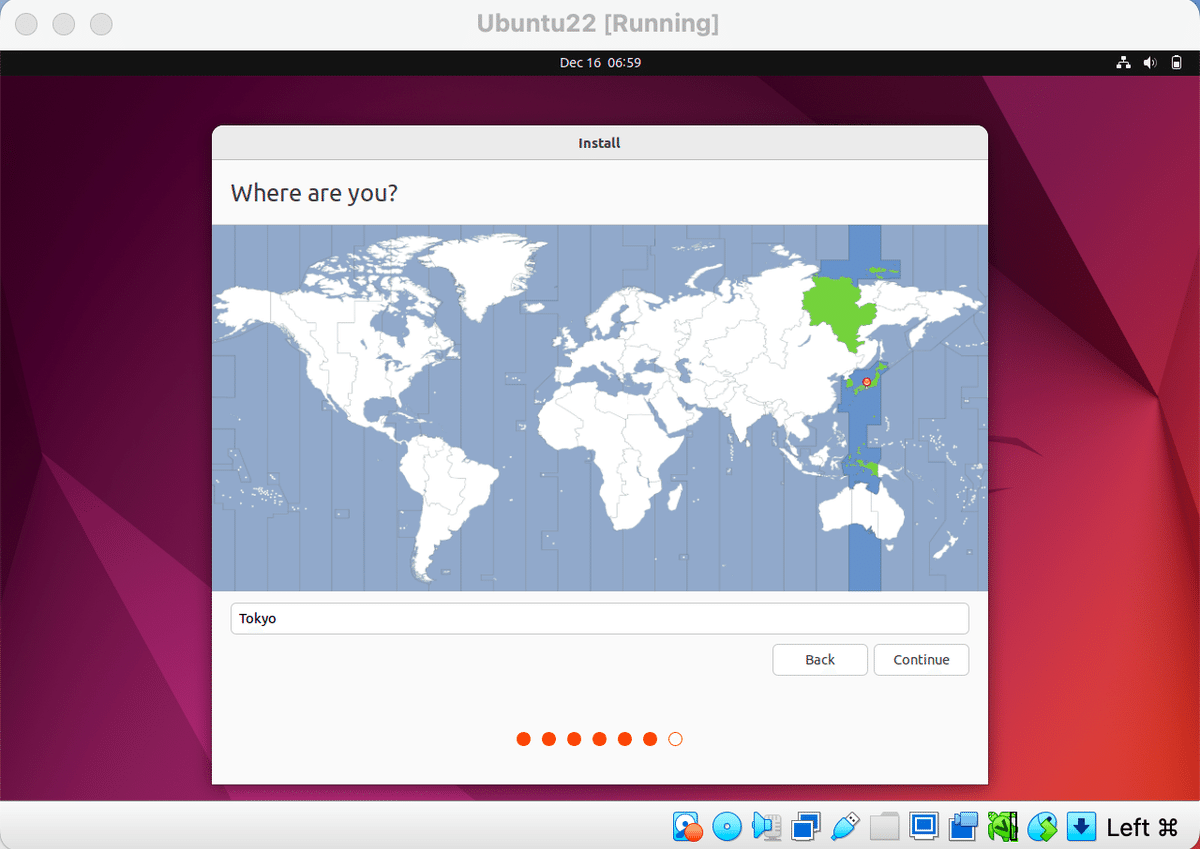This screenshot has height=849, width=1200.
Task: Open the recording indicator icon
Action: 963,827
